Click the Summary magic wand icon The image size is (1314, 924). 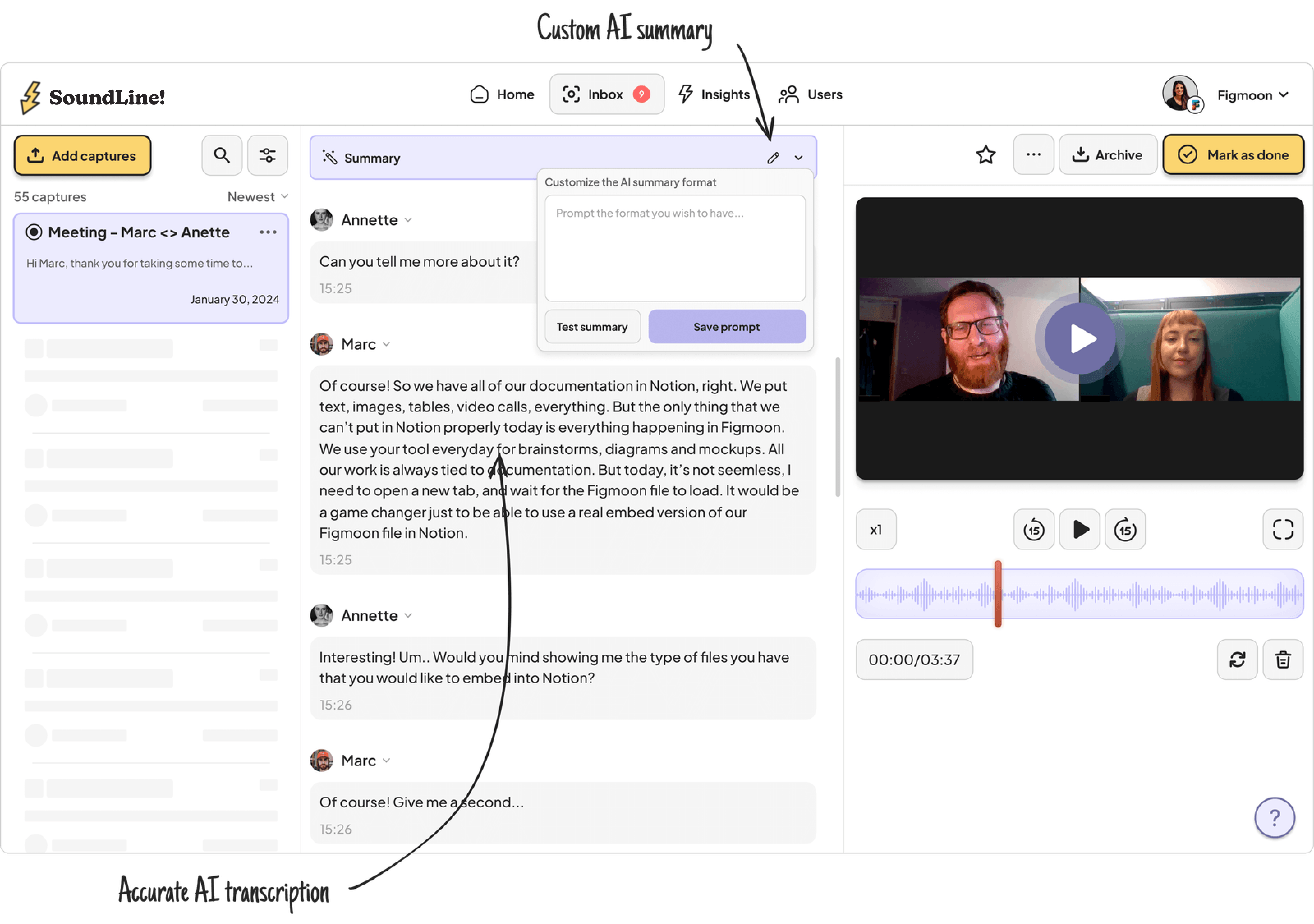[x=330, y=157]
